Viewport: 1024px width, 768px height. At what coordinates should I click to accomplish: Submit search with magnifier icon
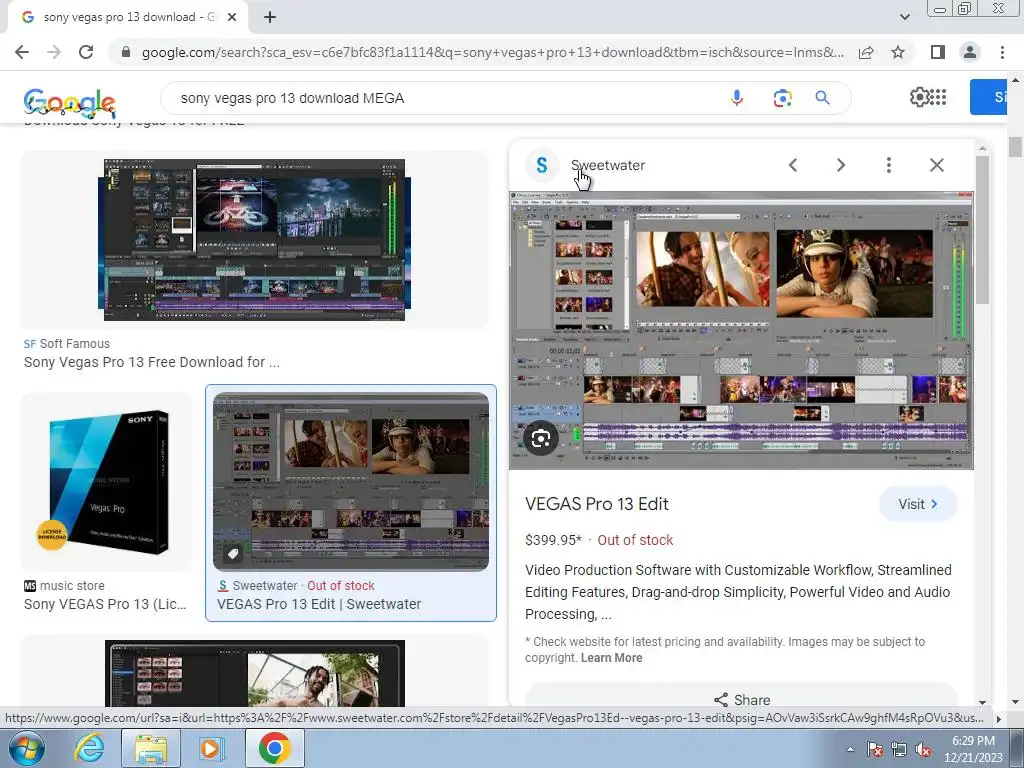822,98
